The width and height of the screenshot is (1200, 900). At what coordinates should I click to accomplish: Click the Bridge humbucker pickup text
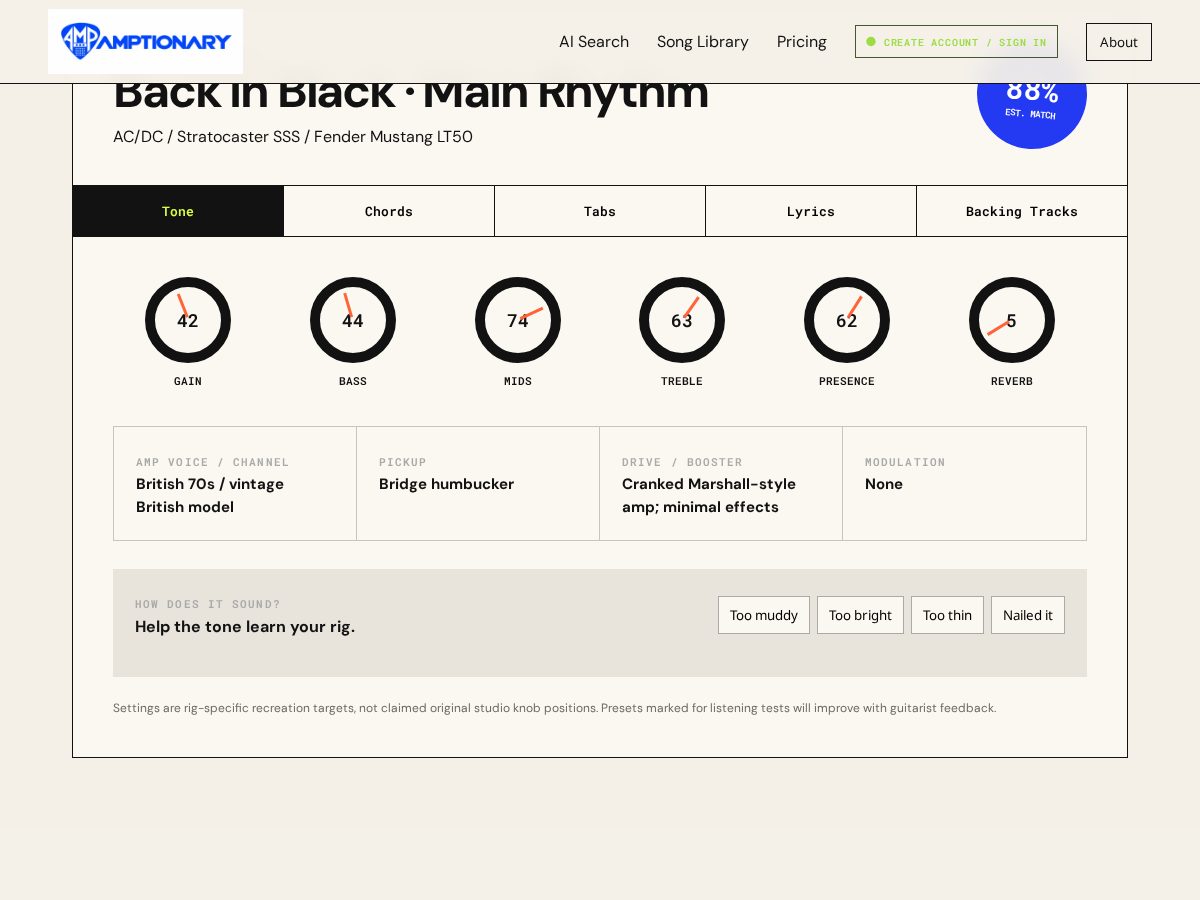[x=446, y=484]
